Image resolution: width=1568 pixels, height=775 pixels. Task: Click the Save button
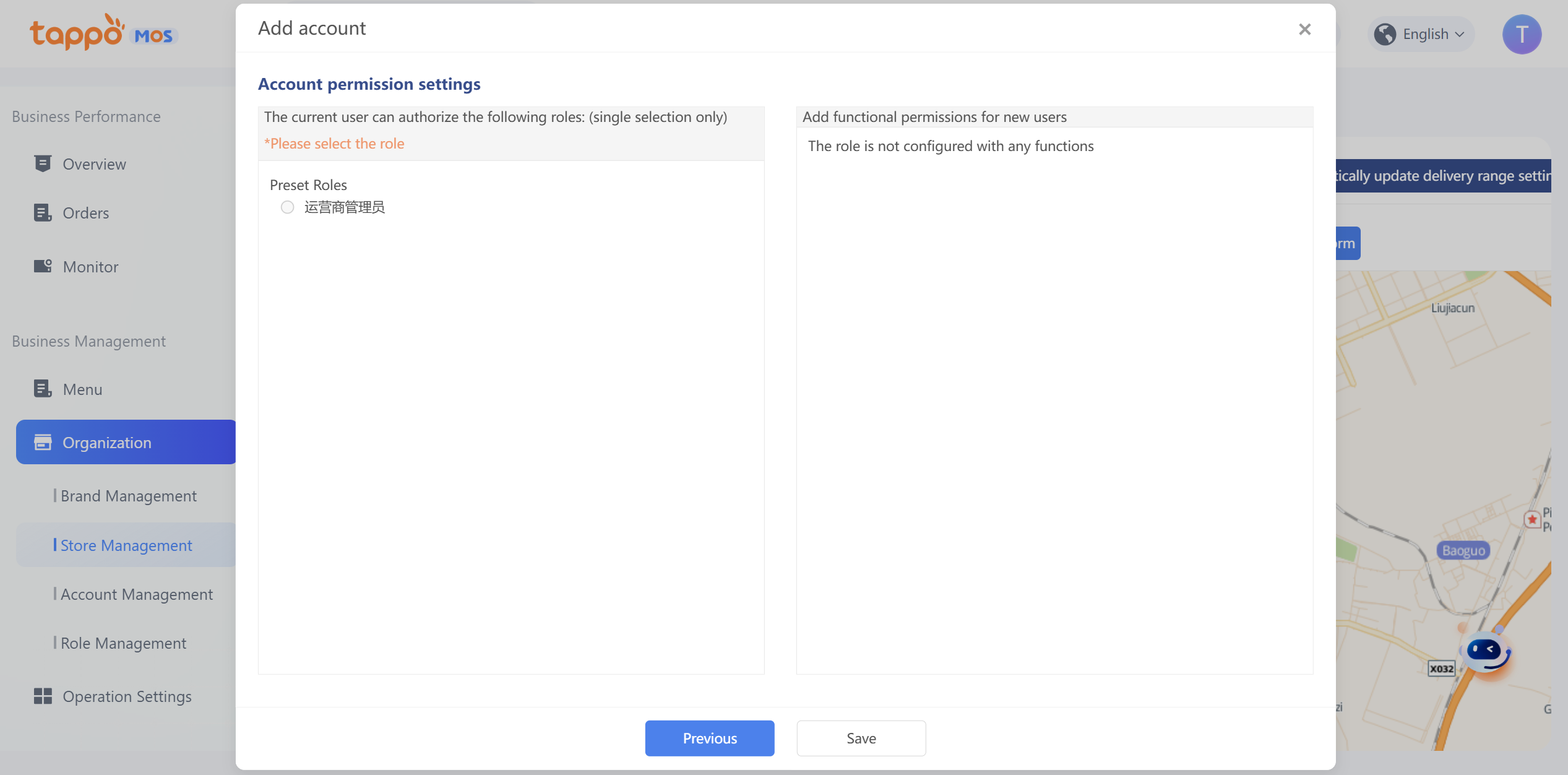coord(861,738)
